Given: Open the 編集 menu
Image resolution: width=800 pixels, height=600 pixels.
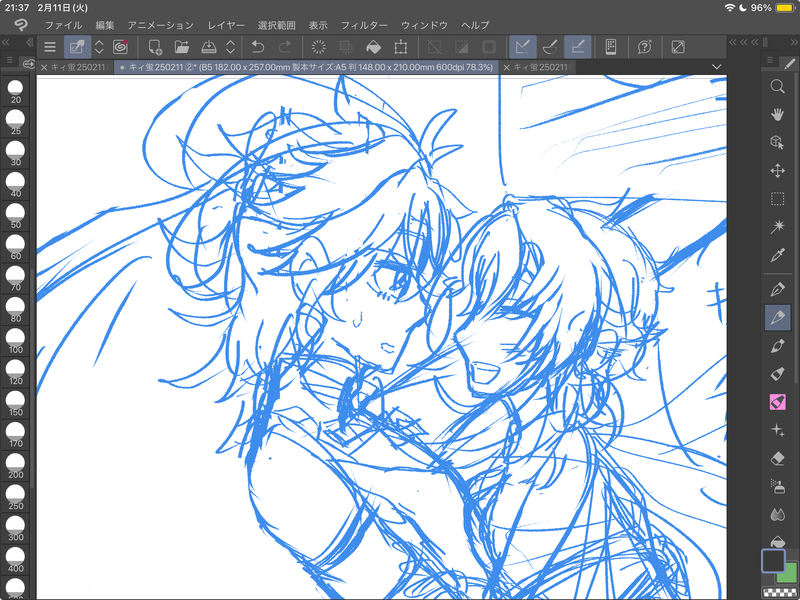Looking at the screenshot, I should tap(105, 25).
